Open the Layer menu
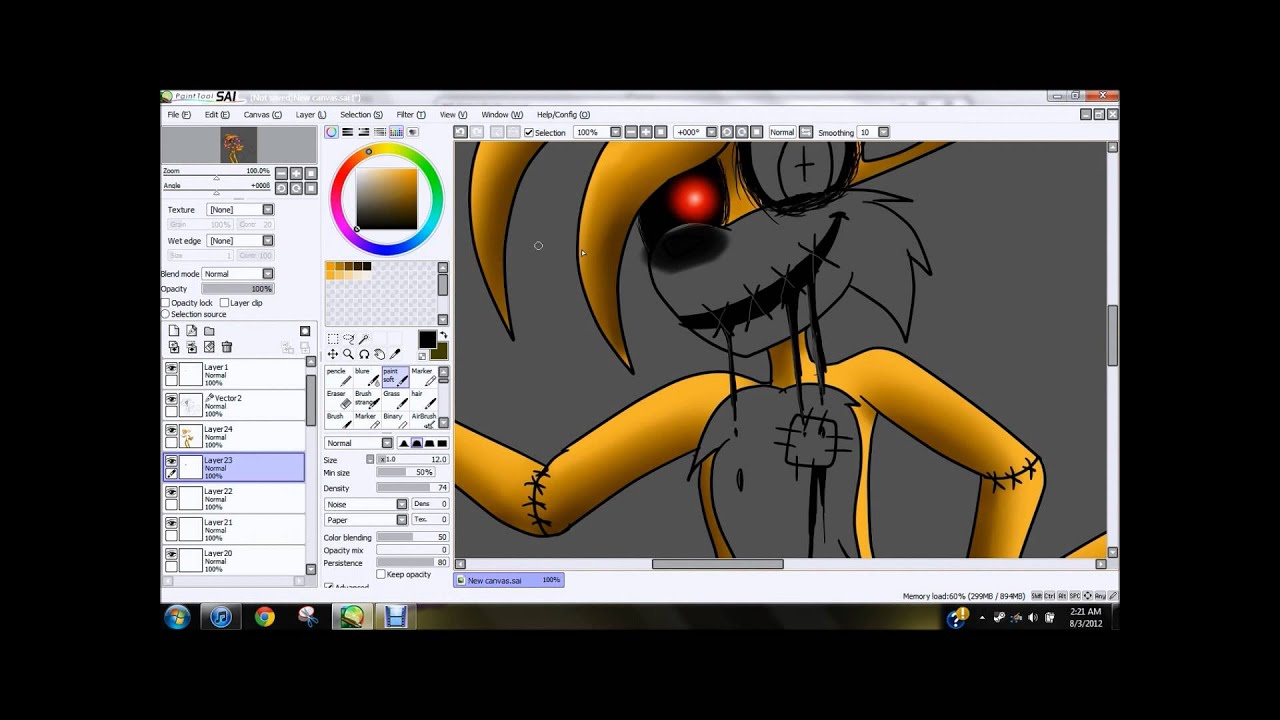Screen dimensions: 1280x720 coord(311,115)
